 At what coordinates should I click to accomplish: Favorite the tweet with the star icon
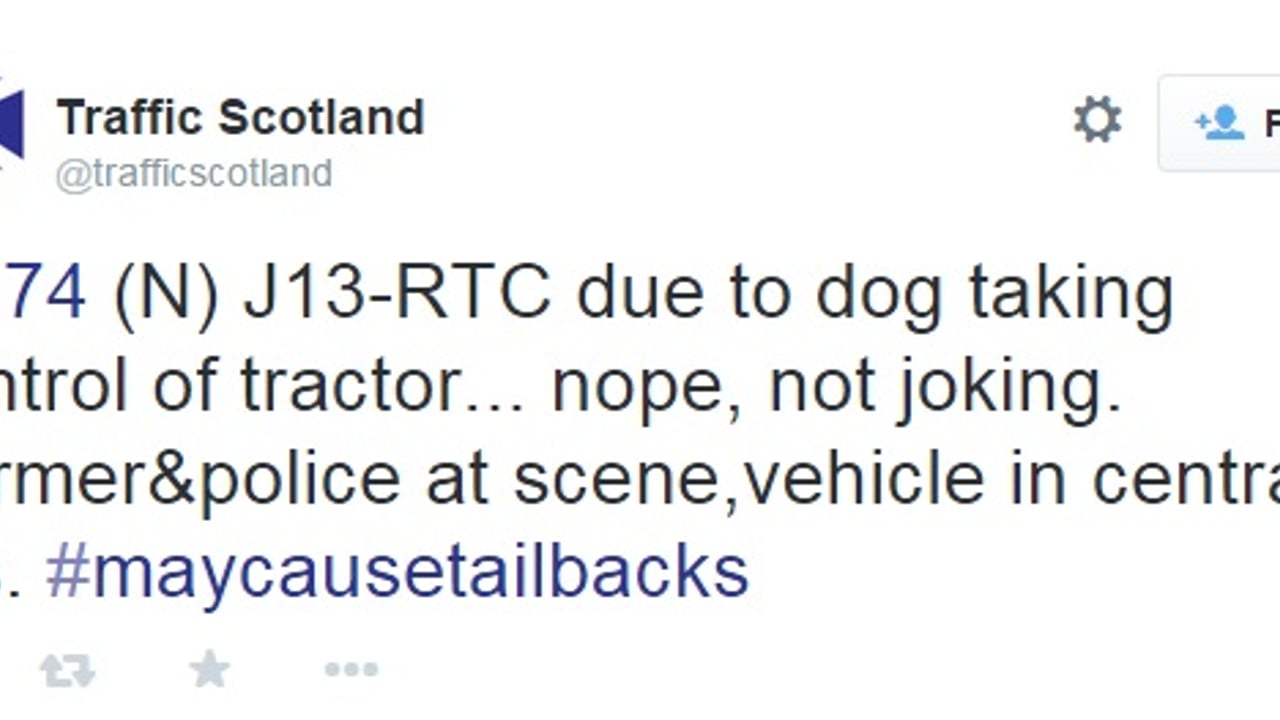click(210, 669)
